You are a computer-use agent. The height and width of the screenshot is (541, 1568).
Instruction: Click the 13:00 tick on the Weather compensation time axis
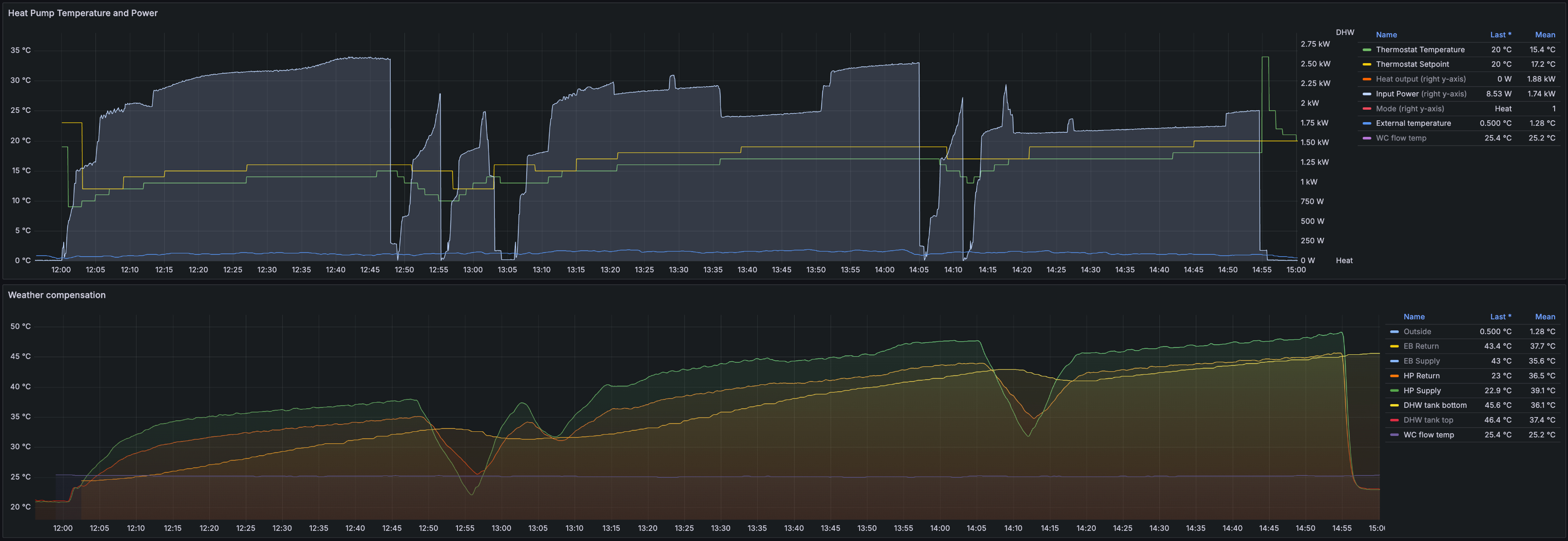click(501, 528)
